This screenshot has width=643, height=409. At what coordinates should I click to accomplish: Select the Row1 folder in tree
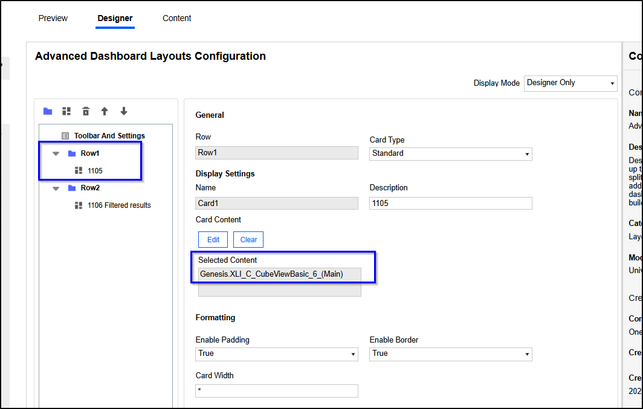tap(90, 154)
